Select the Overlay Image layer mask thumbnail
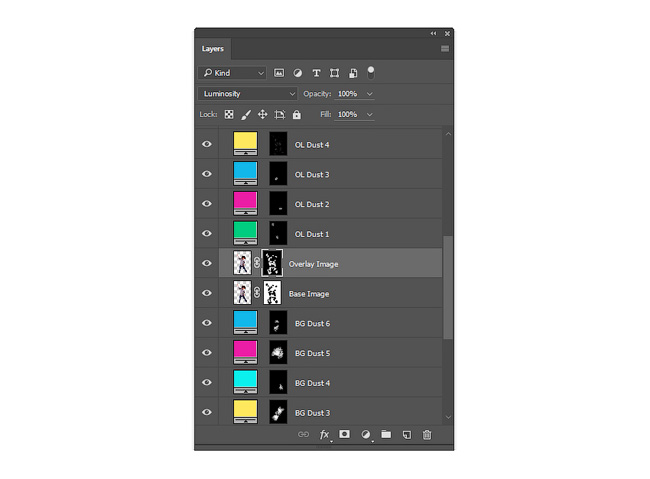 pos(272,263)
